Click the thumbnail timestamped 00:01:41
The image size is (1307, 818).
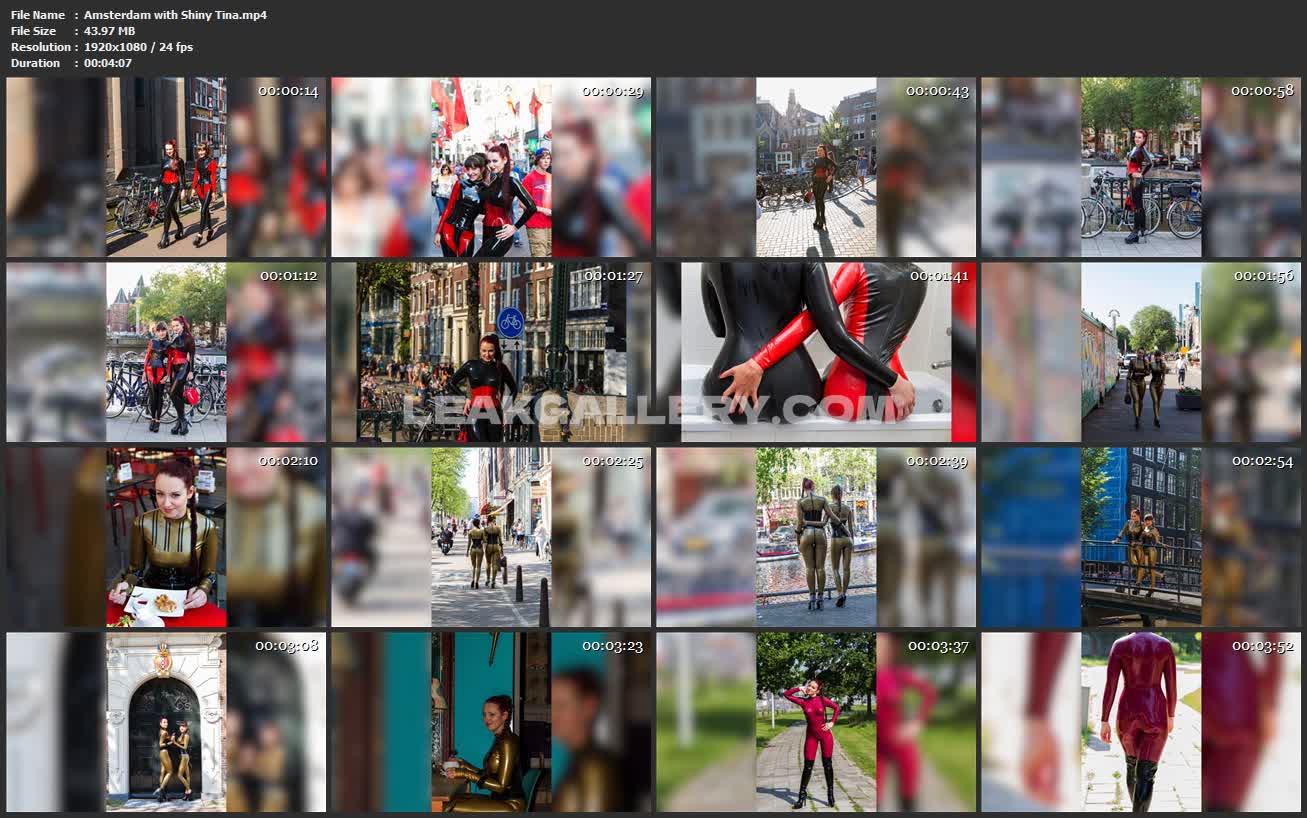coord(816,352)
